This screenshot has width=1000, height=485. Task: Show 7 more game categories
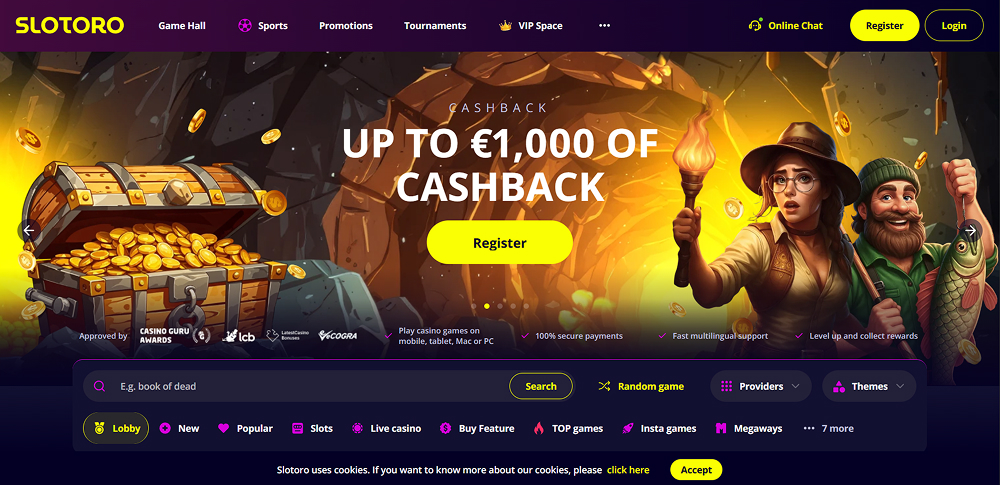coord(828,428)
